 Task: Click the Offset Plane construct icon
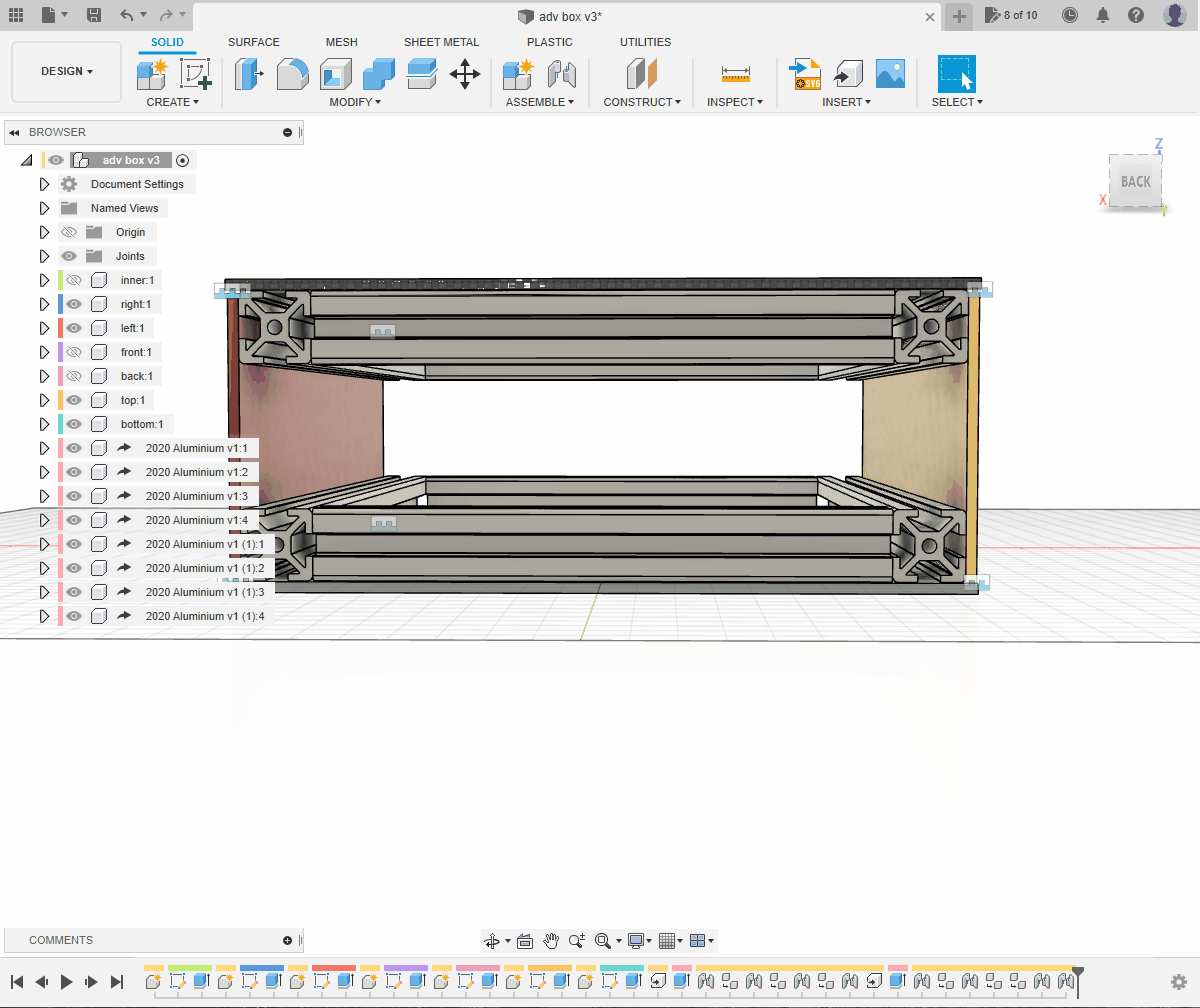tap(641, 75)
